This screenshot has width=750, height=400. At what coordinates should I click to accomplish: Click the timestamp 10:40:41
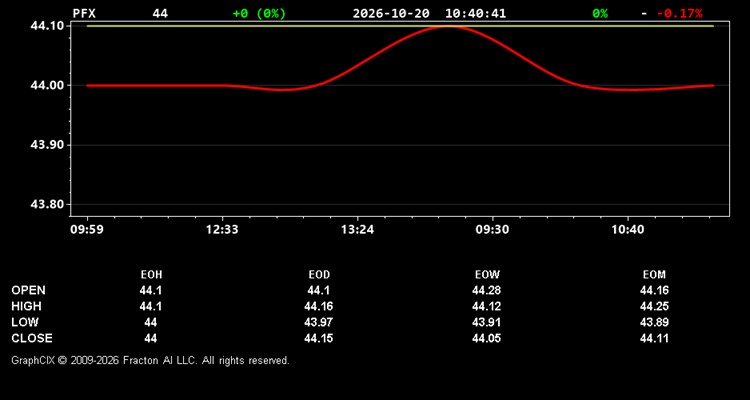(x=475, y=13)
